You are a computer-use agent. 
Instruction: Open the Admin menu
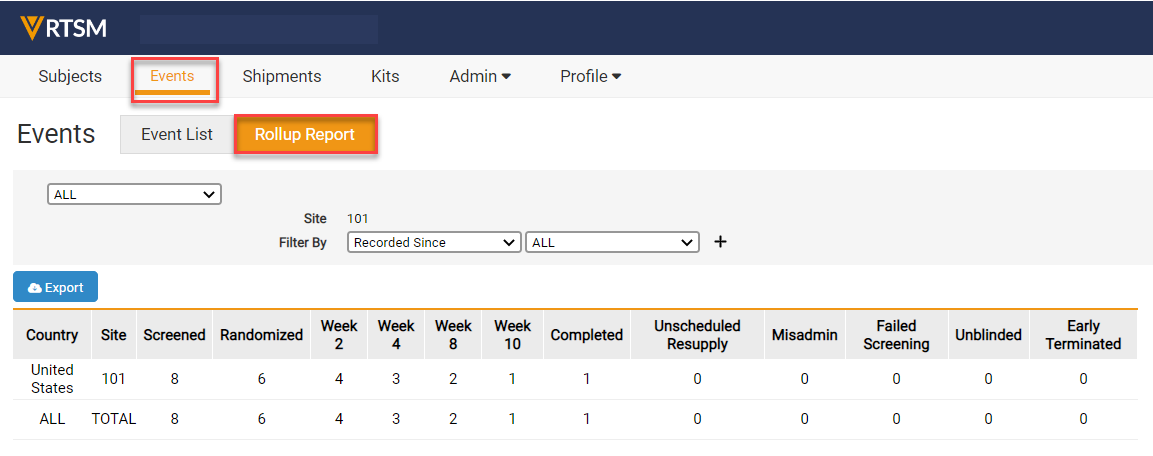click(x=480, y=76)
